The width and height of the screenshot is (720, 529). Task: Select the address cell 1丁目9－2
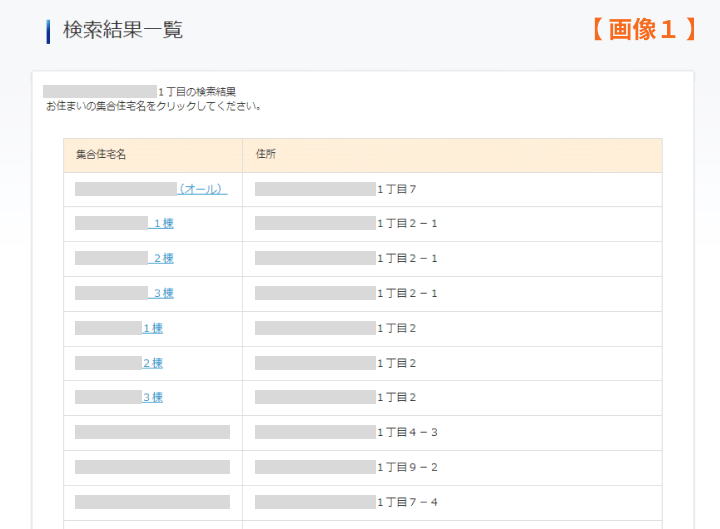pyautogui.click(x=452, y=467)
